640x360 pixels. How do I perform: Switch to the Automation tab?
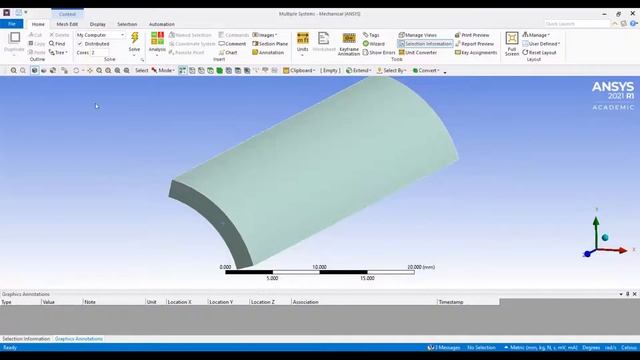click(x=162, y=24)
